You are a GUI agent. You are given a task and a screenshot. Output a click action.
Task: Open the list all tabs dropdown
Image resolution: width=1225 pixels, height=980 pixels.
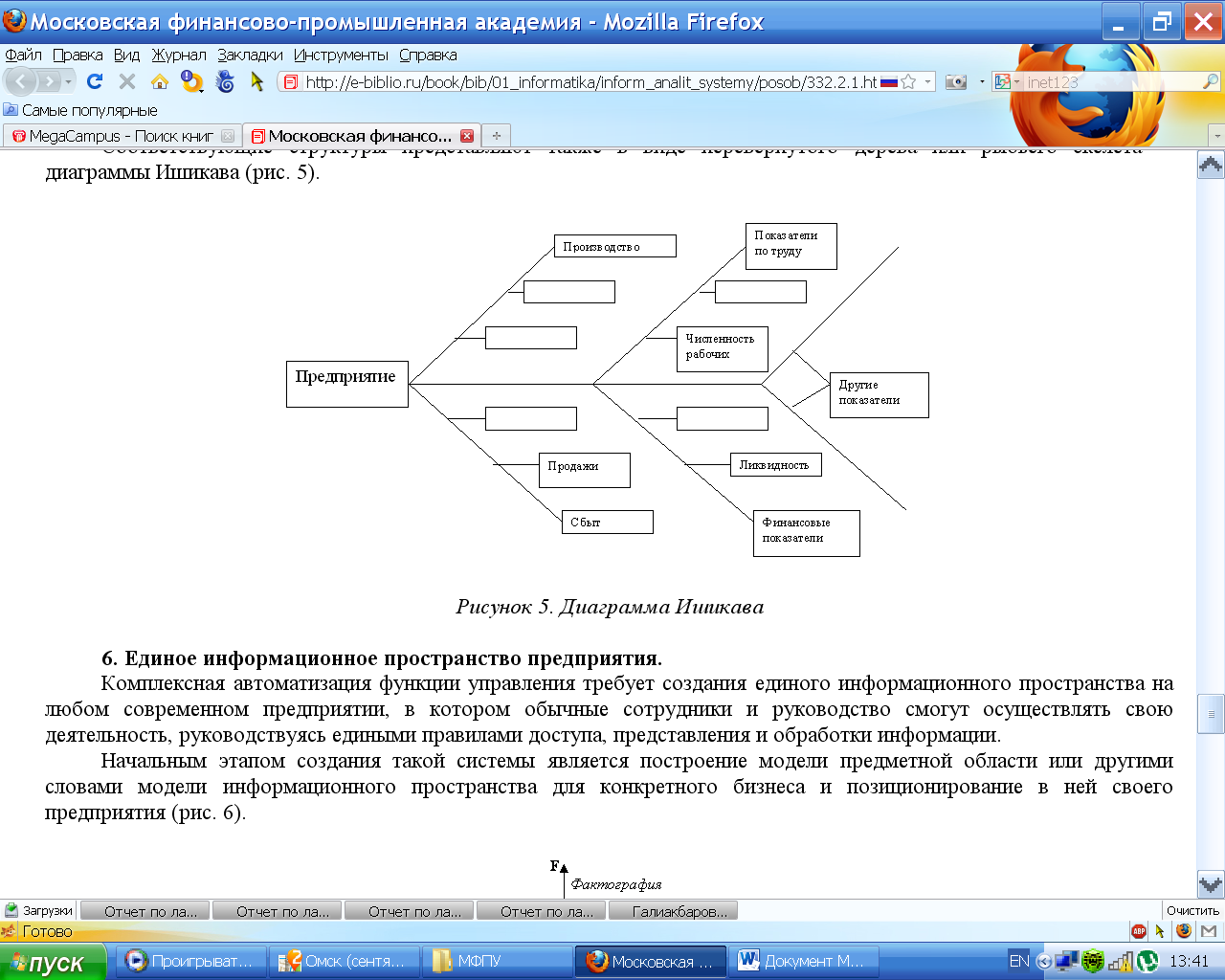[x=1217, y=136]
